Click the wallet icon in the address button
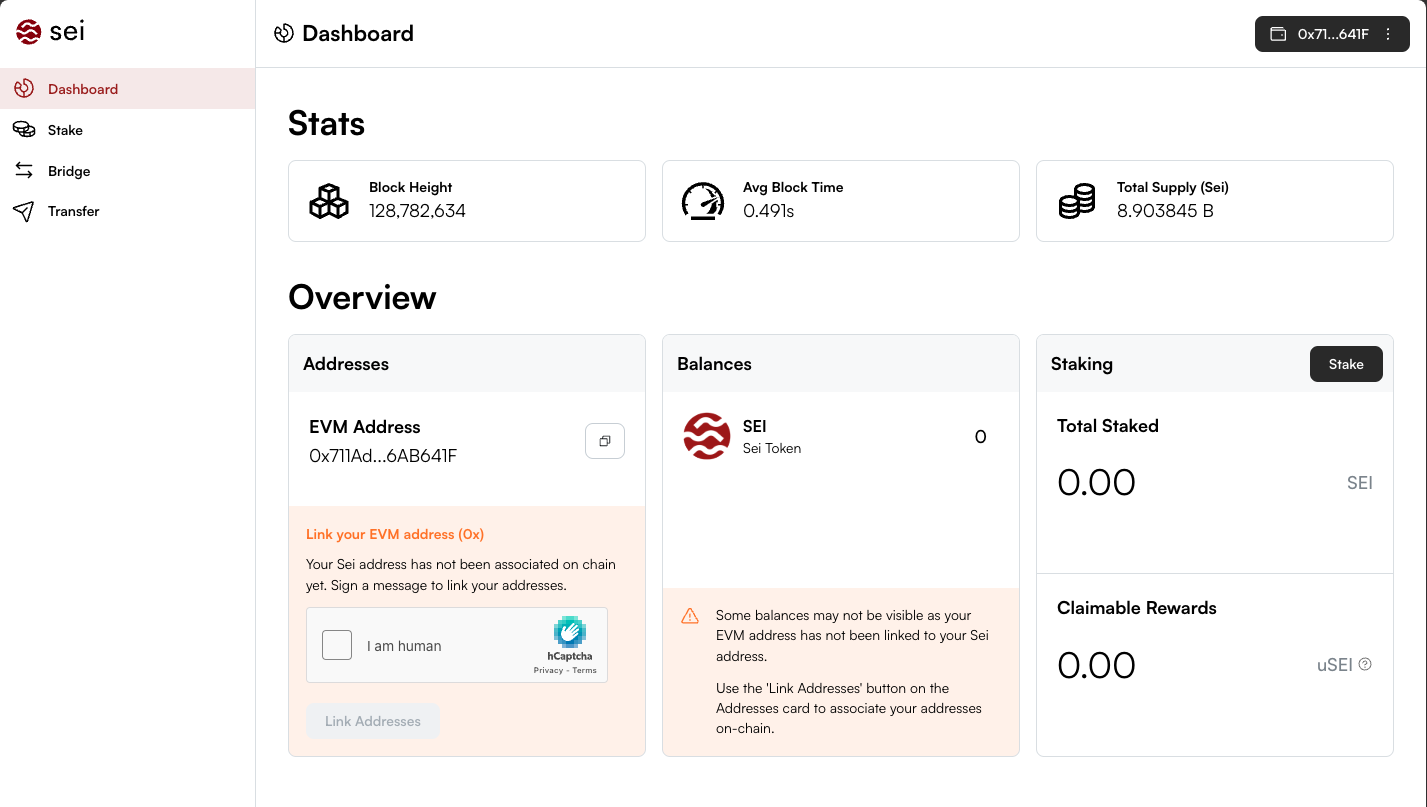1427x807 pixels. pyautogui.click(x=1278, y=34)
